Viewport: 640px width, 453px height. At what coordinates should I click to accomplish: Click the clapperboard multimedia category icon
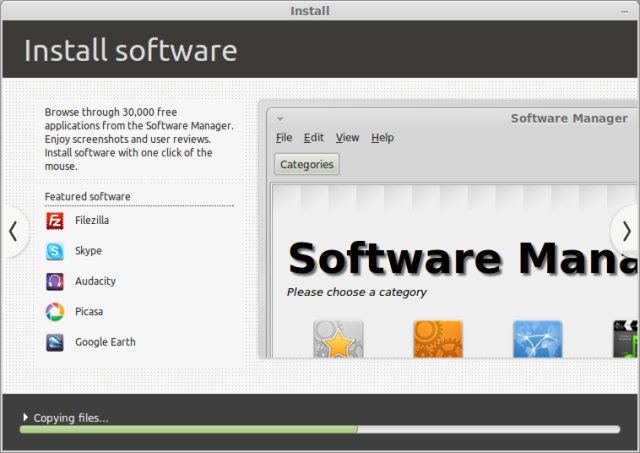click(625, 339)
